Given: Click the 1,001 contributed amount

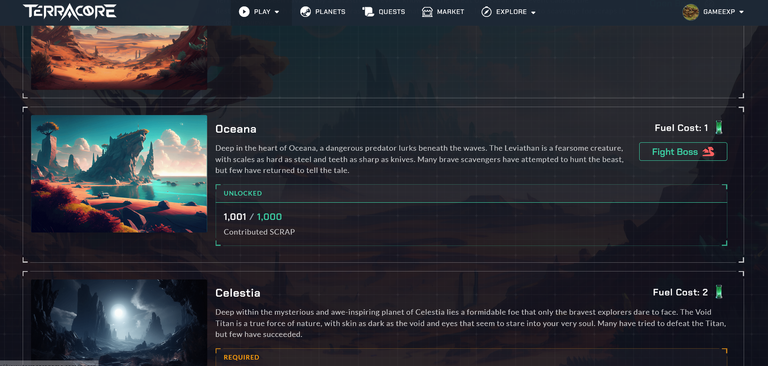Looking at the screenshot, I should coord(235,217).
